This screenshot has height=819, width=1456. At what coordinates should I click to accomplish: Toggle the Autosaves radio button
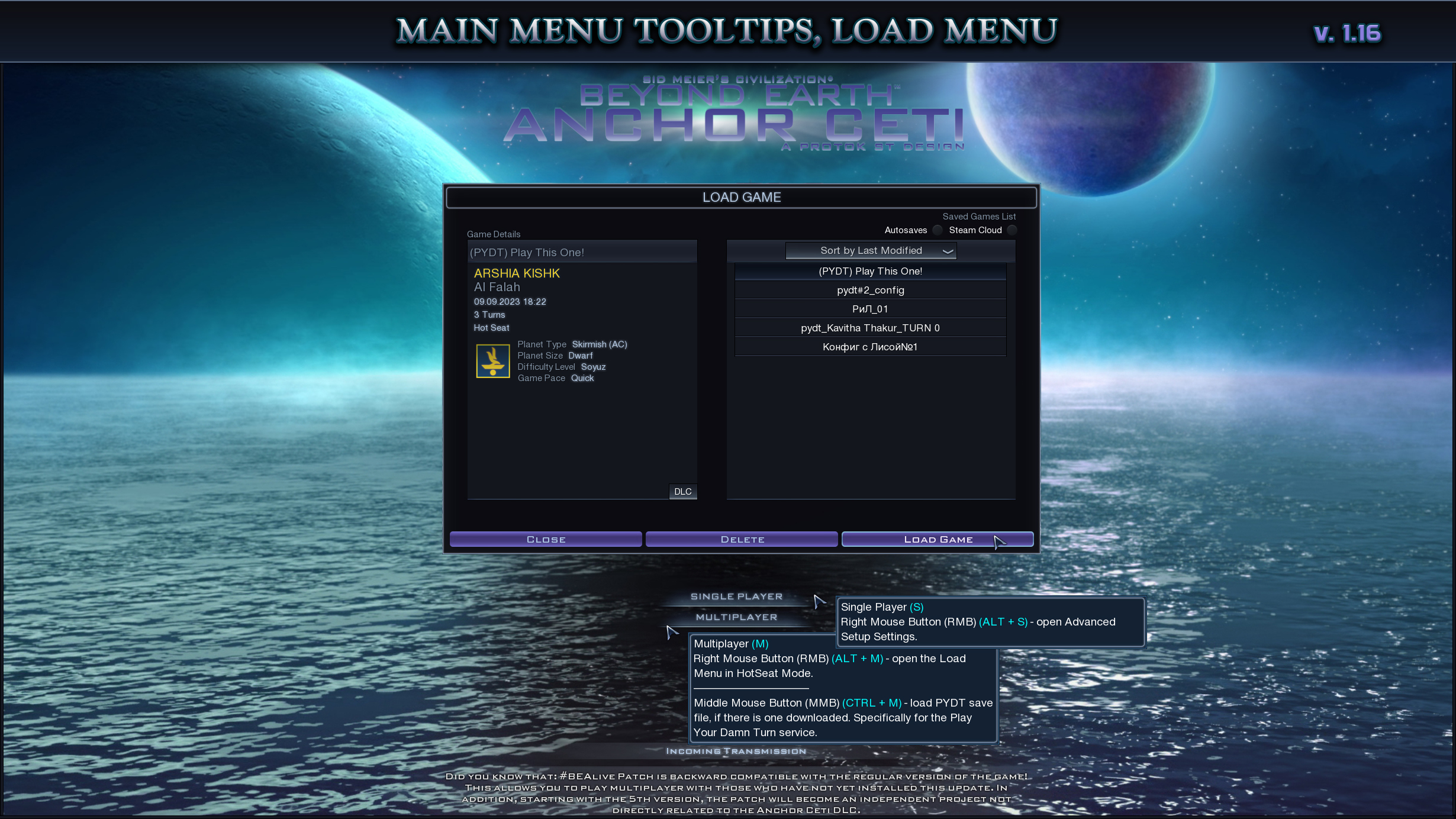tap(937, 230)
